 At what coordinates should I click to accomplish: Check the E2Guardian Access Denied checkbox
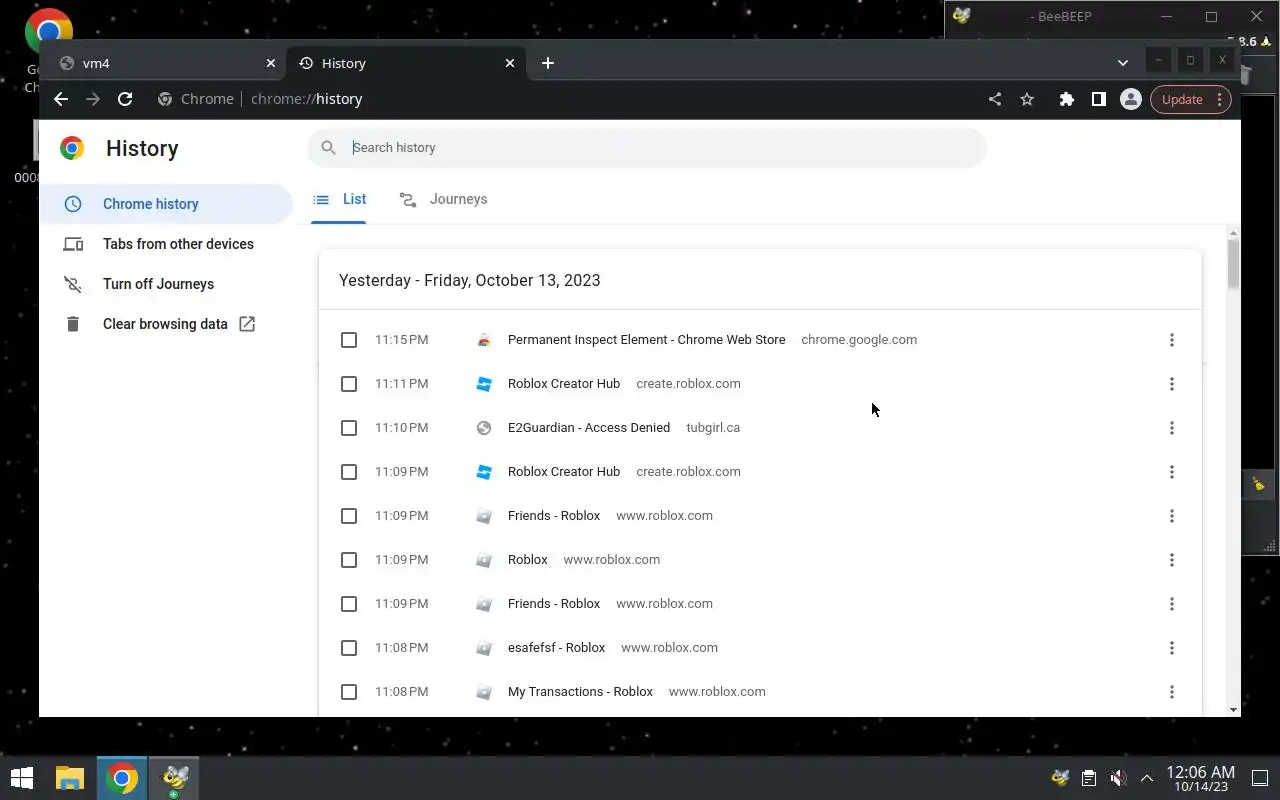pyautogui.click(x=349, y=428)
